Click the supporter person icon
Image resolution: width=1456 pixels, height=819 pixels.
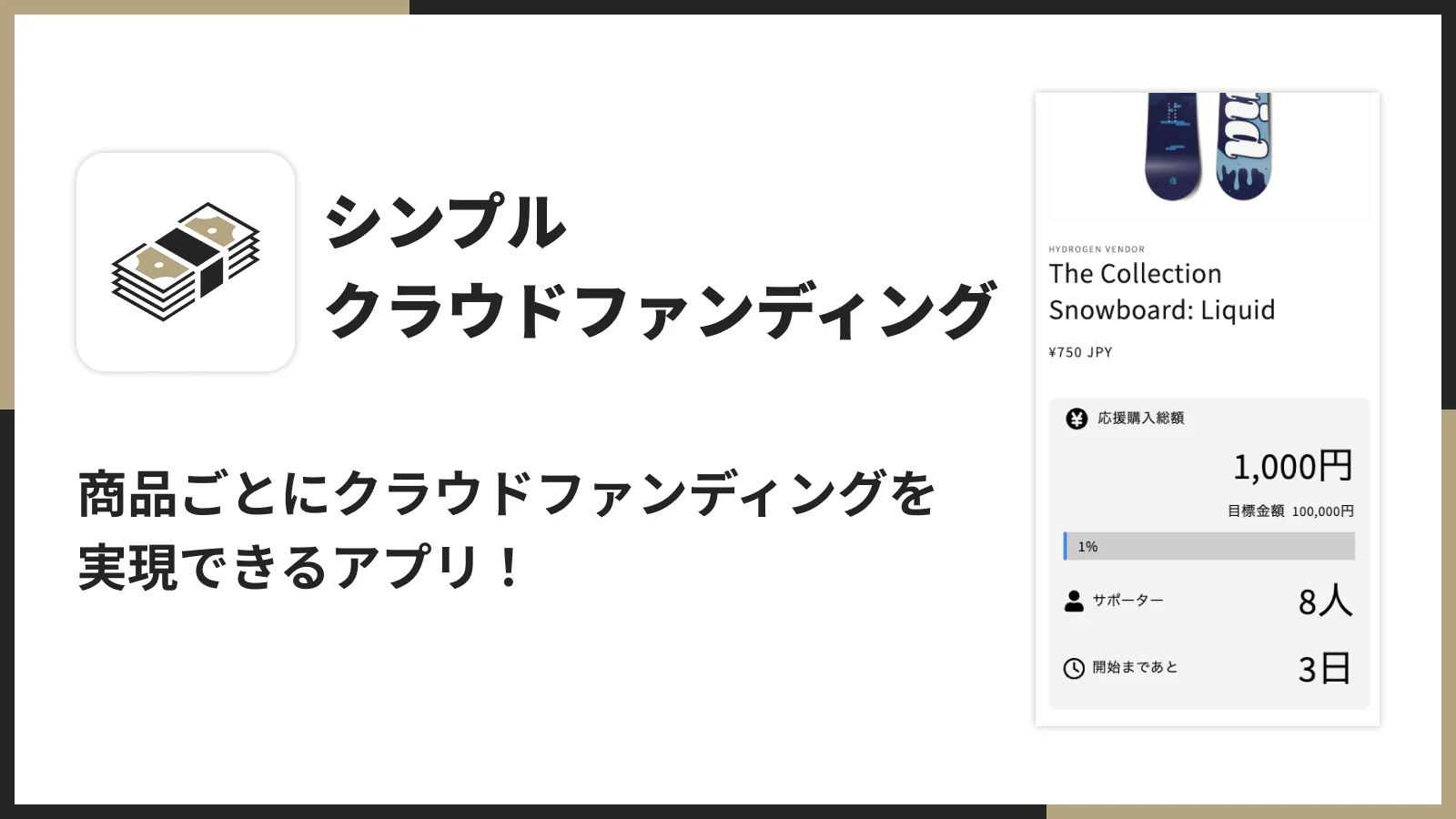click(x=1074, y=601)
